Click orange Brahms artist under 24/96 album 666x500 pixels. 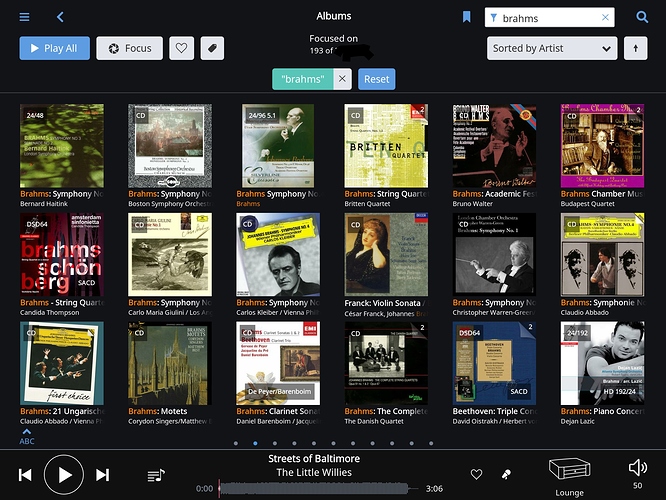pyautogui.click(x=248, y=204)
